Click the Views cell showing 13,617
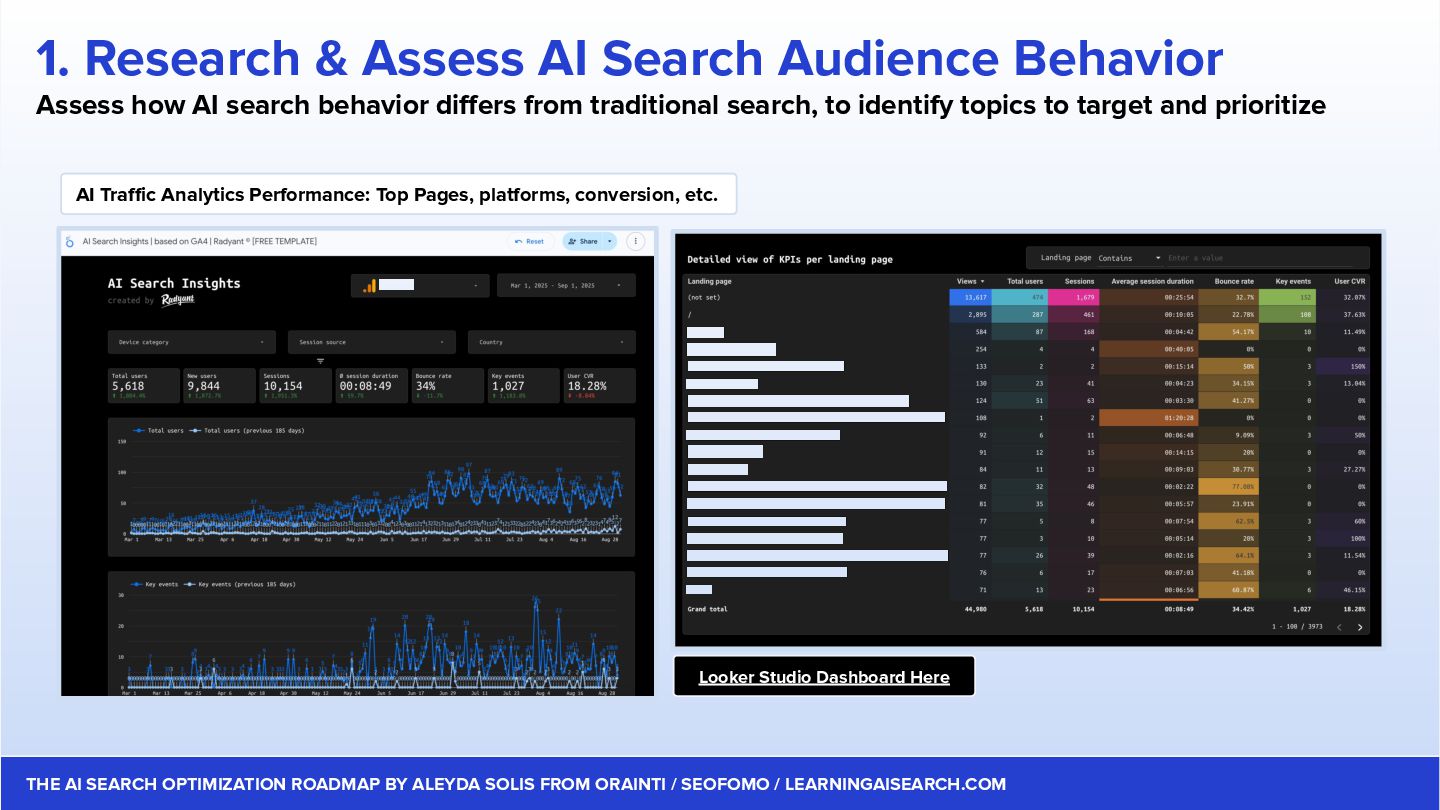This screenshot has height=810, width=1440. (x=971, y=297)
